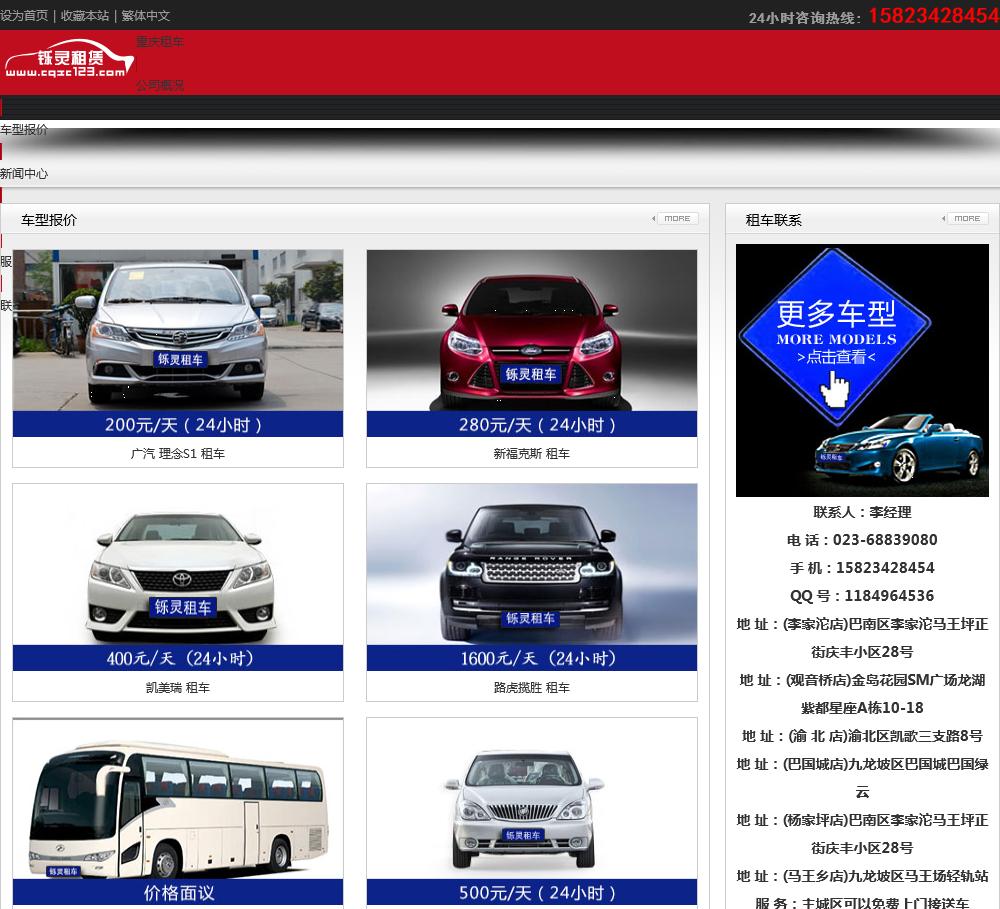The image size is (1000, 909).
Task: Click MORE button in 车型报价 panel
Action: coord(677,218)
